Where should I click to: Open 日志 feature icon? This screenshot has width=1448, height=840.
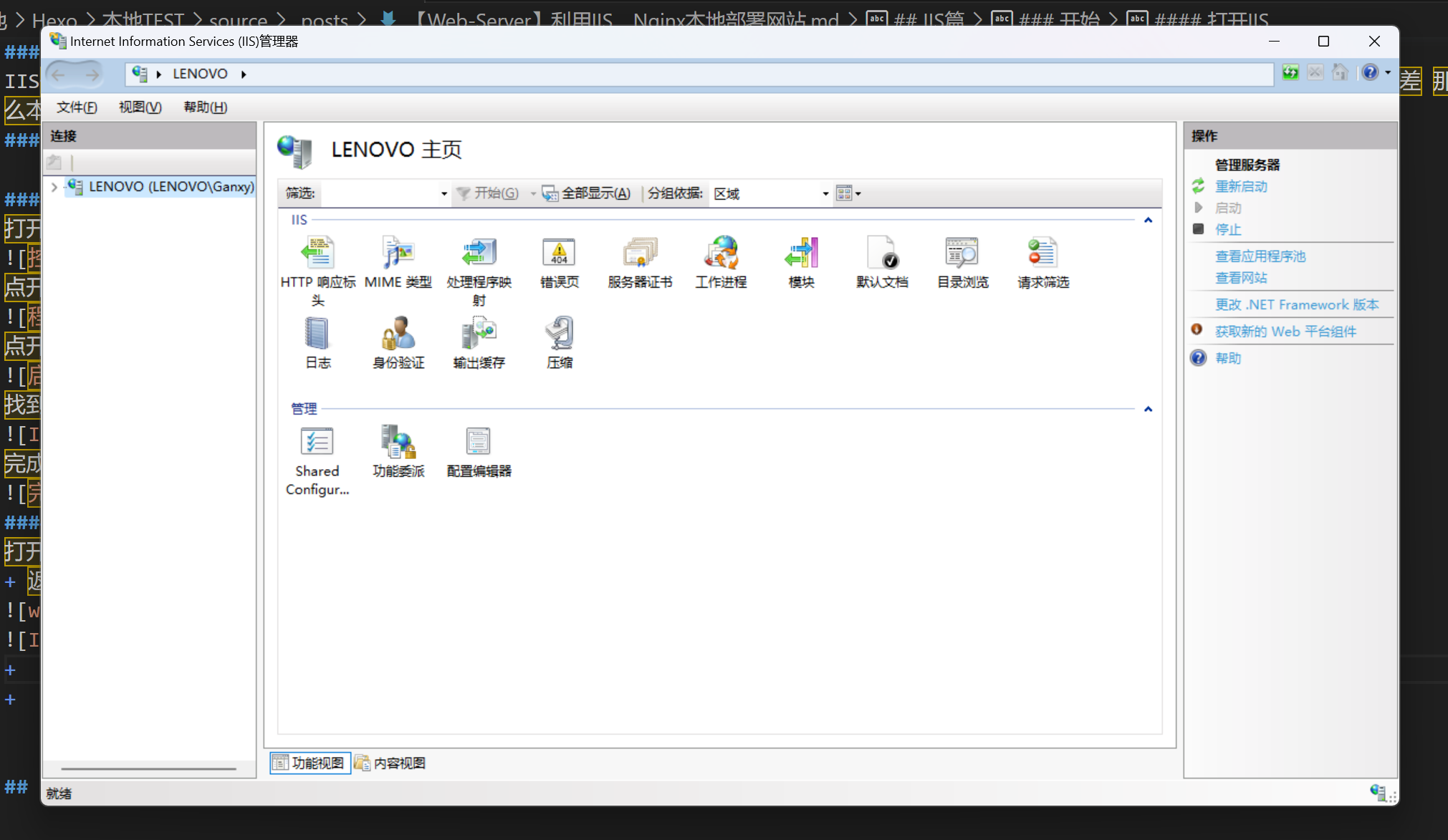point(317,343)
